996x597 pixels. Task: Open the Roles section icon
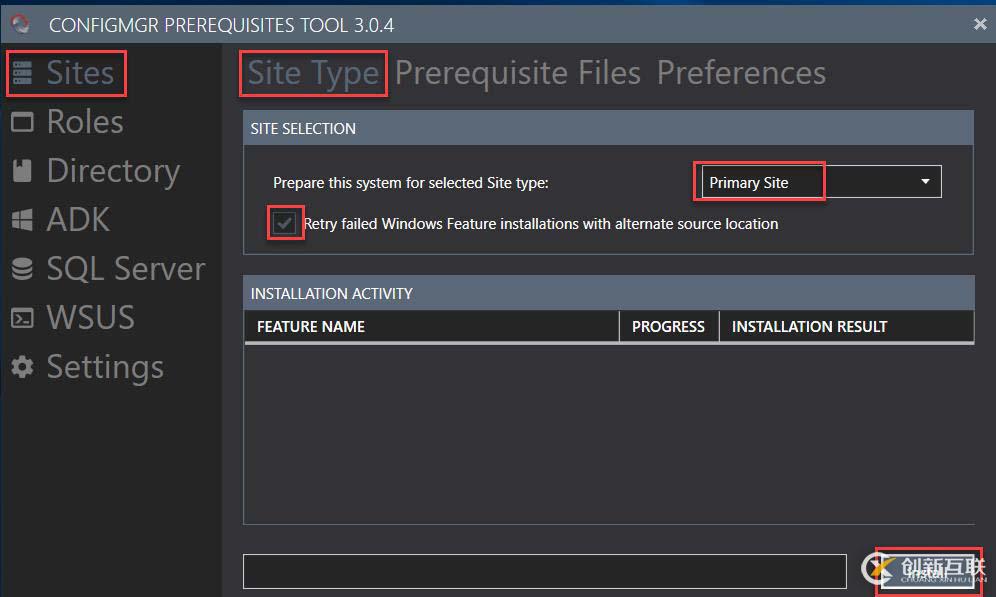23,122
